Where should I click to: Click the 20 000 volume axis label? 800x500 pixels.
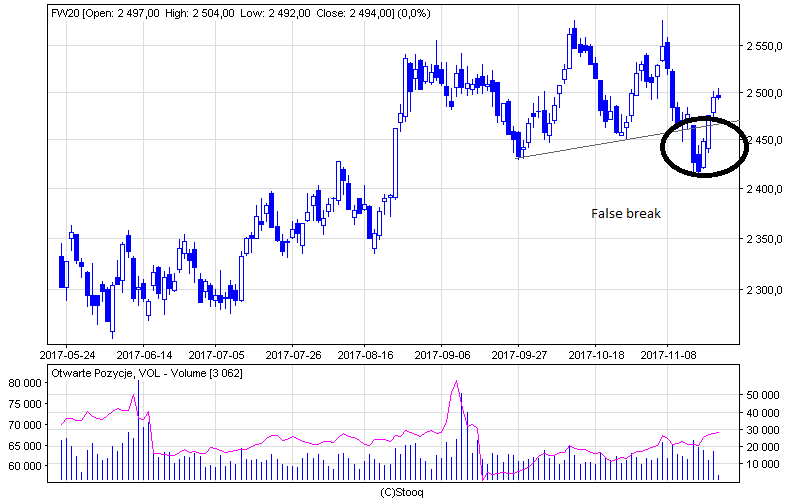point(763,447)
